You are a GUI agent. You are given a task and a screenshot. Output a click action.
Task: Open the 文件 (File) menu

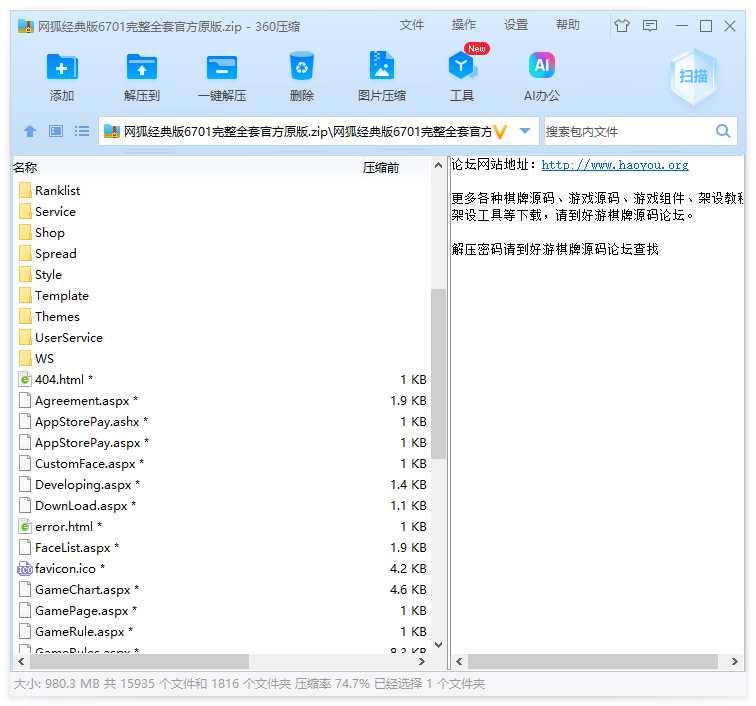(411, 25)
